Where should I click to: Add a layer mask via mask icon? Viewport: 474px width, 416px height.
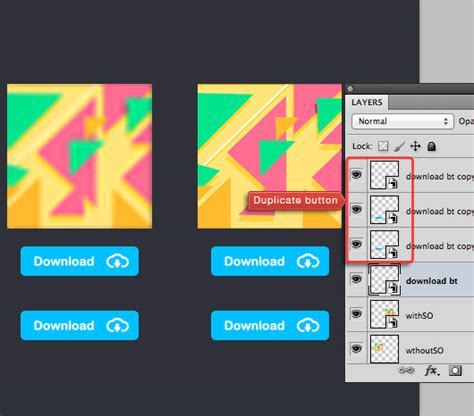point(455,371)
